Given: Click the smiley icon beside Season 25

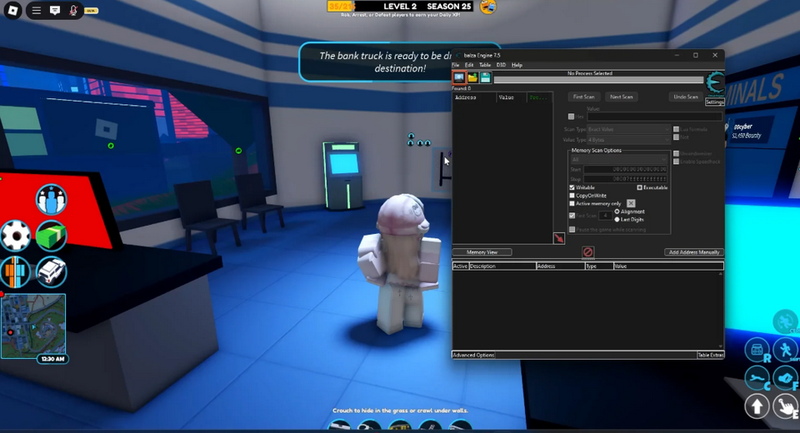Looking at the screenshot, I should (488, 7).
